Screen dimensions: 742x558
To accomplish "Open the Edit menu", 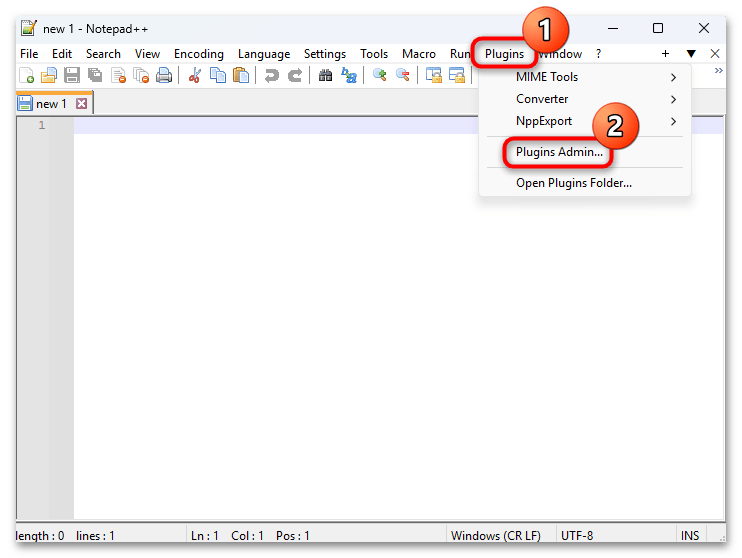I will point(62,54).
